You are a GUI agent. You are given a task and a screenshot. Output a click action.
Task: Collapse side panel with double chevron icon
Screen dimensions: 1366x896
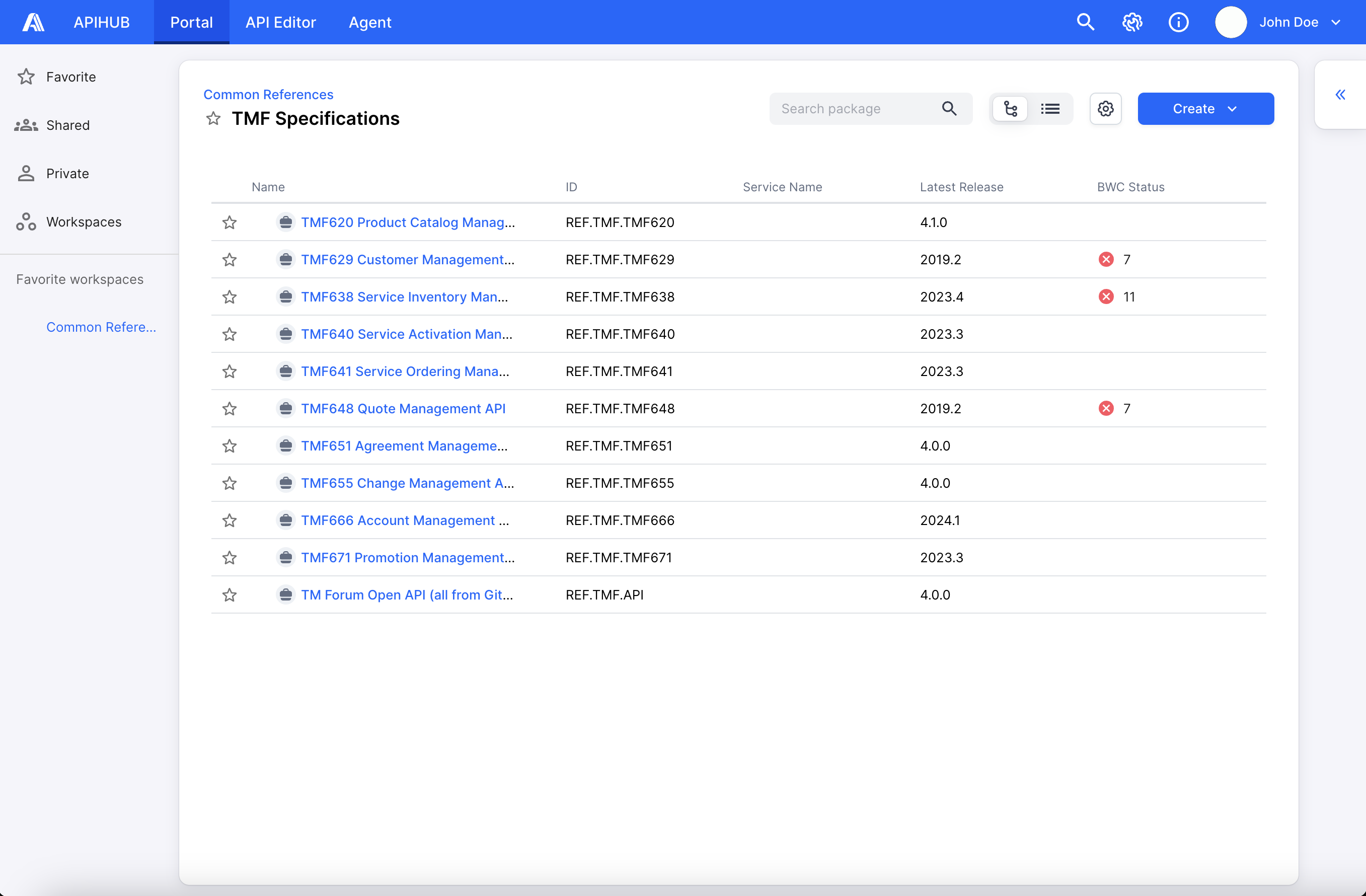1340,95
